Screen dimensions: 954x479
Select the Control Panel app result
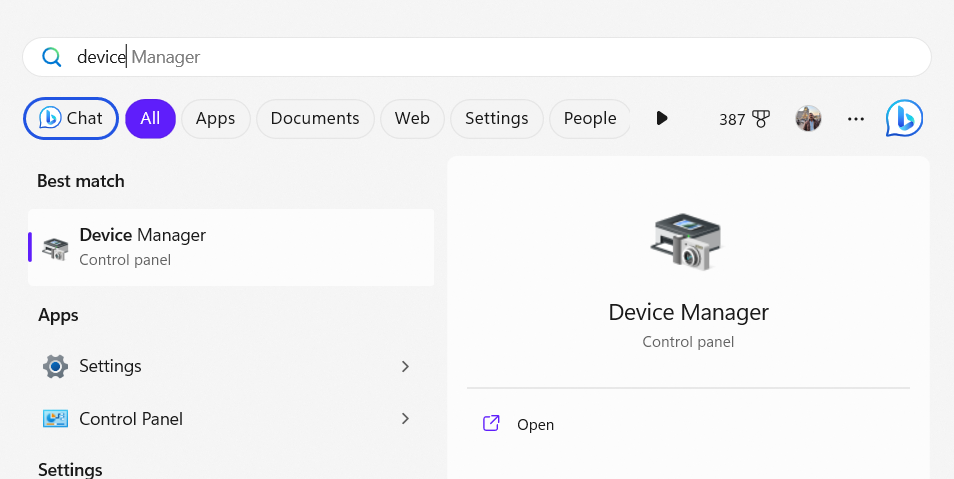click(231, 419)
